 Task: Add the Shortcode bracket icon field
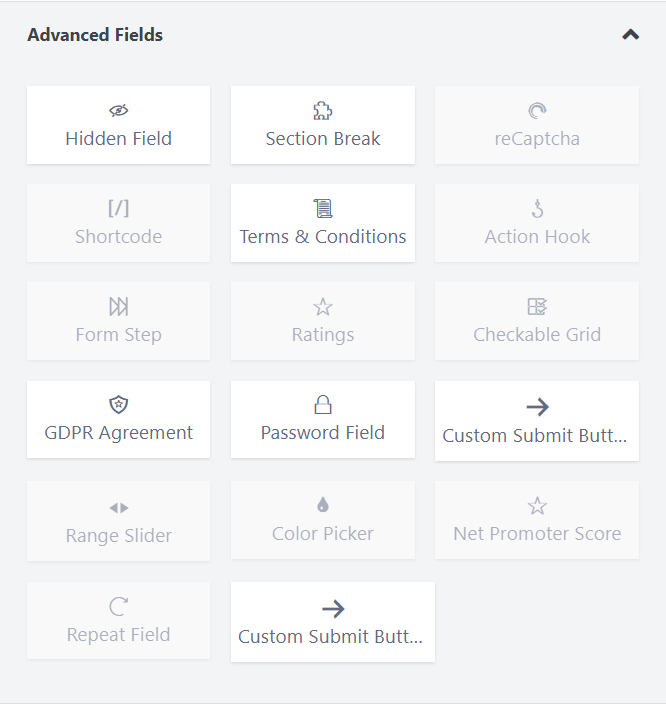point(118,209)
